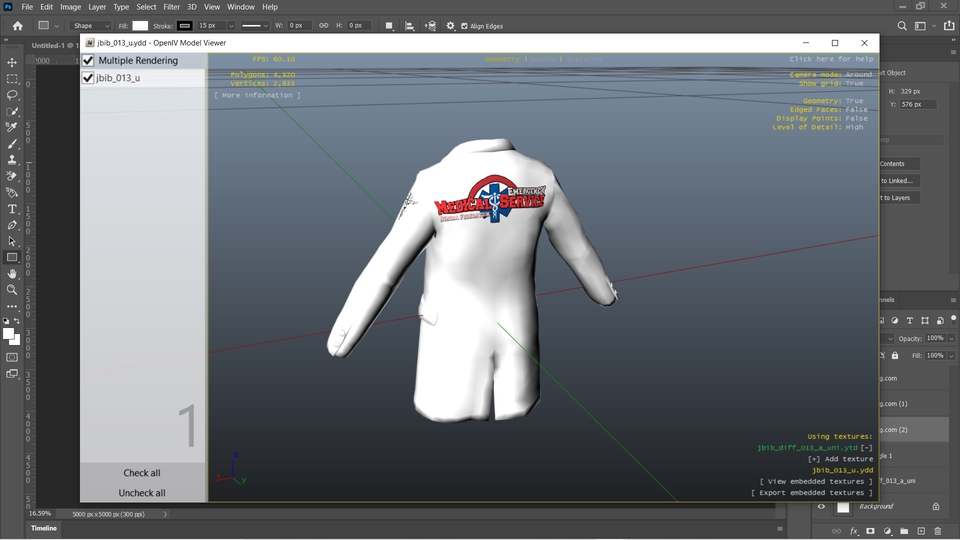Uncheck the jbib_013_u model checkbox
Viewport: 960px width, 540px height.
pos(88,78)
